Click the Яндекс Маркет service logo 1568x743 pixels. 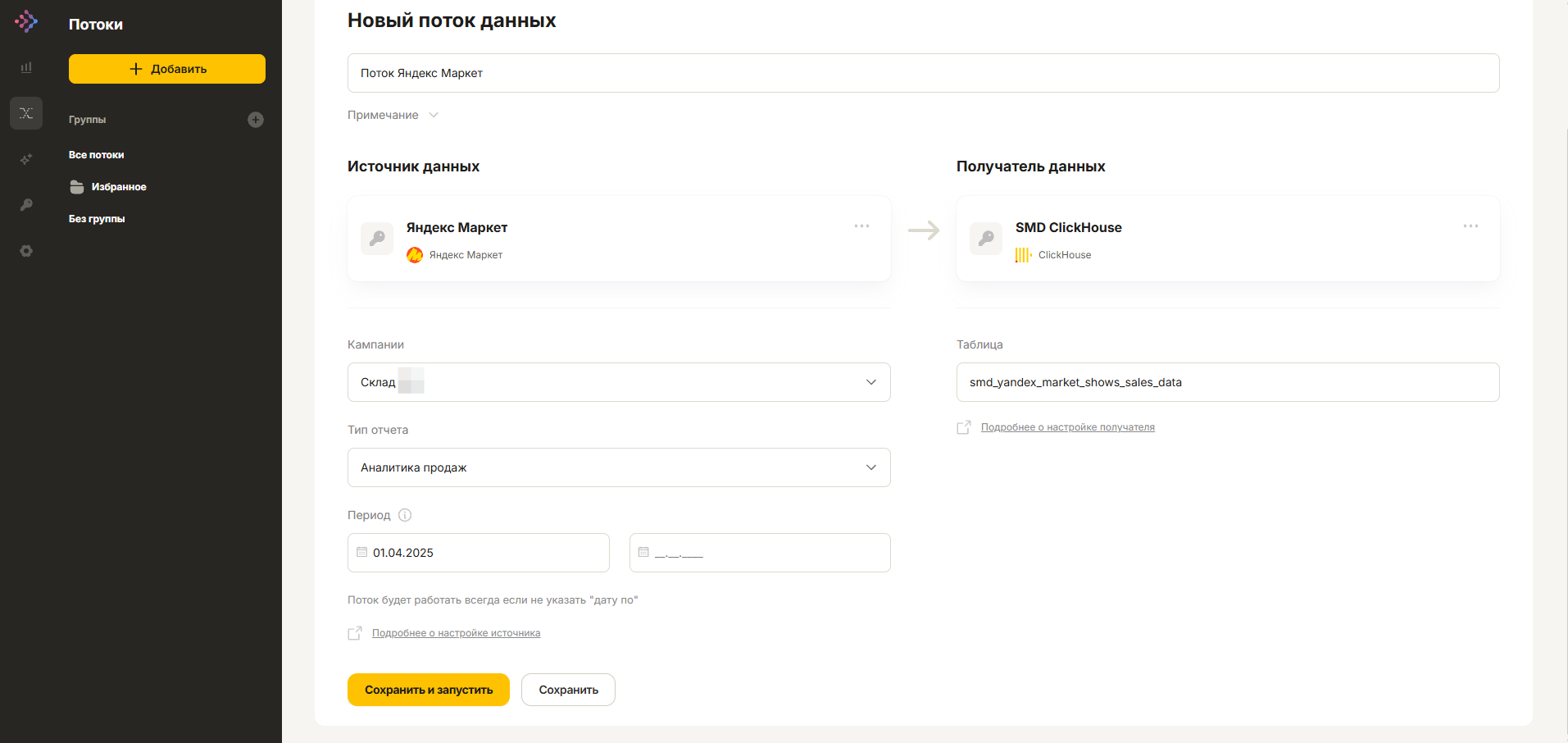pos(415,255)
